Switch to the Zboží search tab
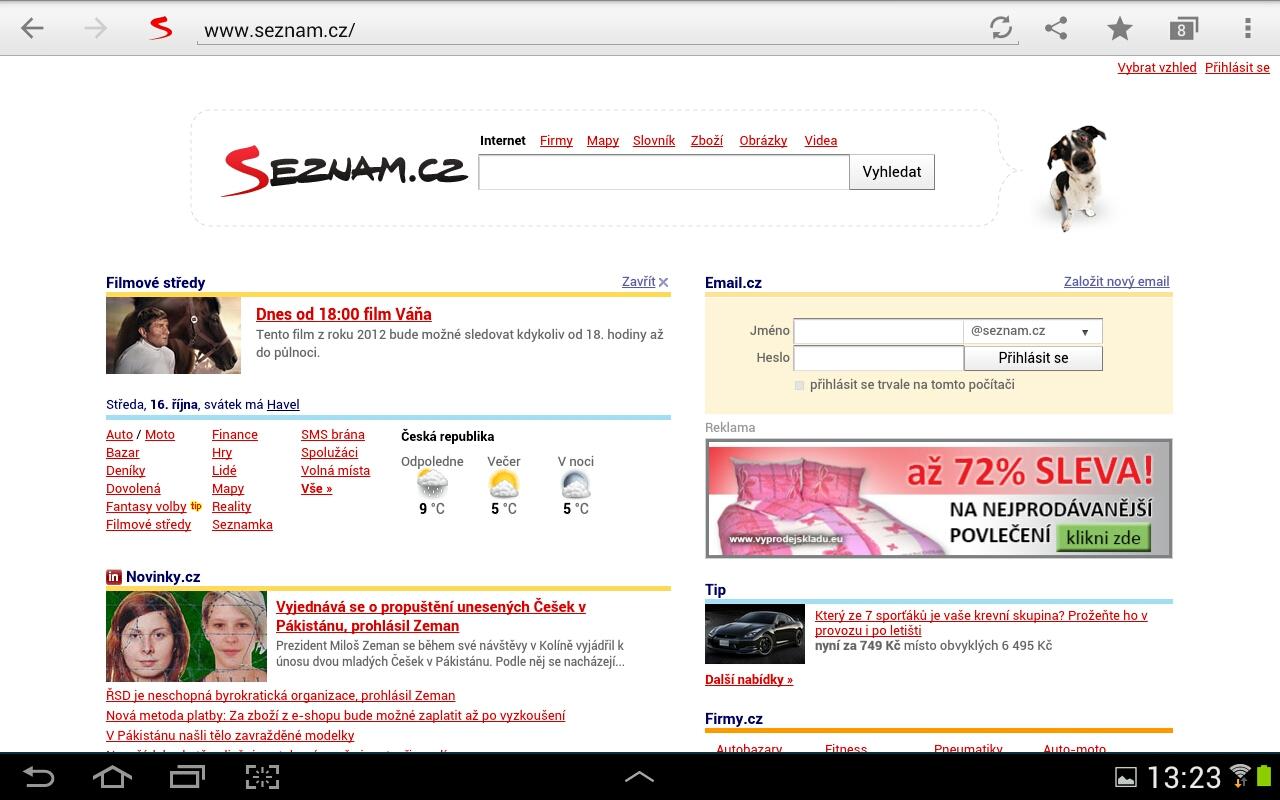Screen dimensions: 1280x800 [x=707, y=141]
